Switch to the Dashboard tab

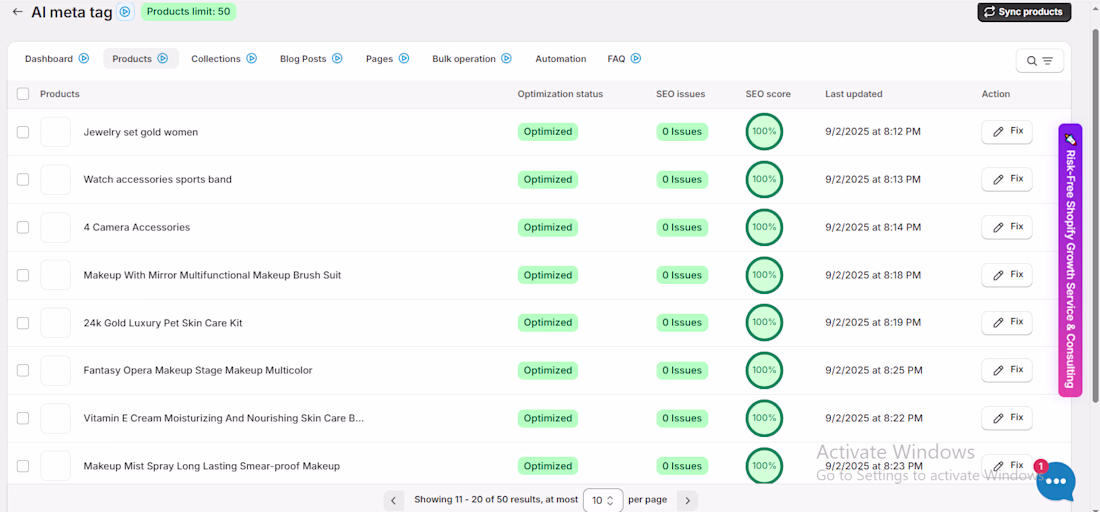(49, 59)
